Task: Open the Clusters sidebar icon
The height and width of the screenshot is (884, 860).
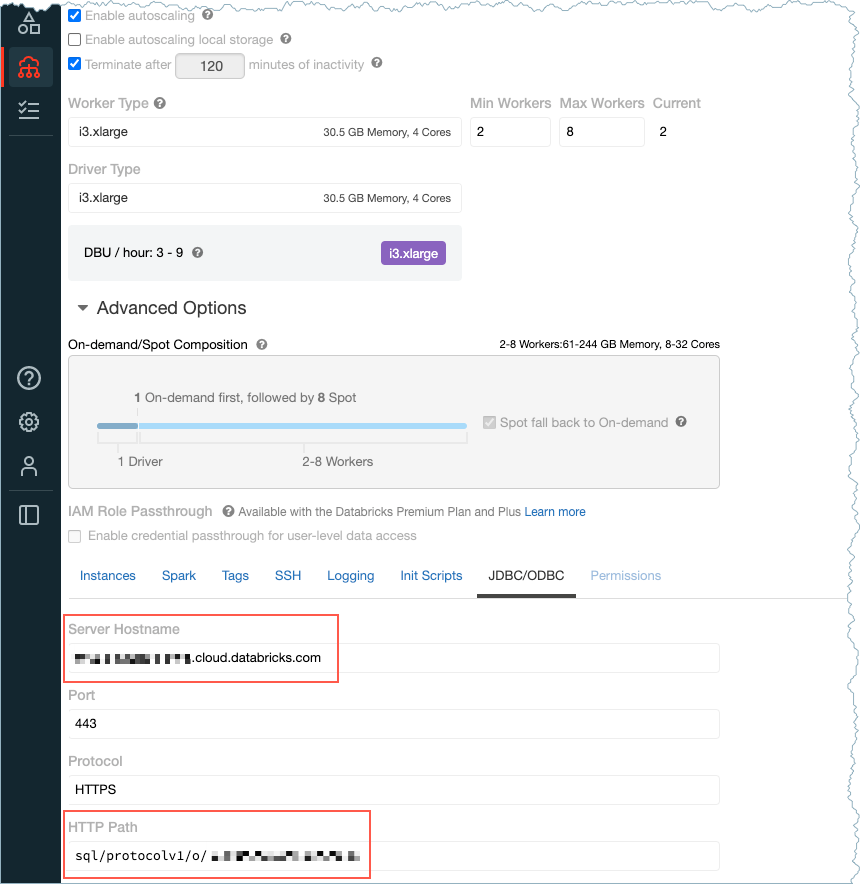Action: (29, 67)
